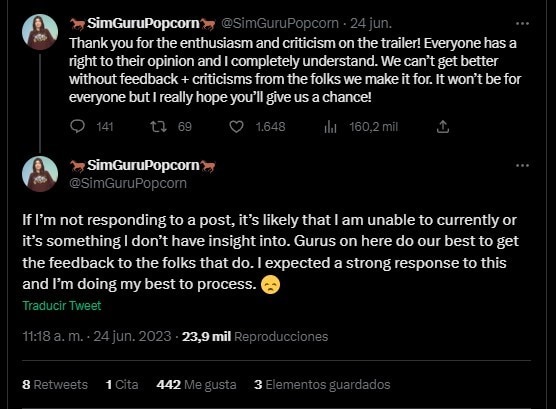
Task: Open the 24 jun. timestamp of first tweet
Action: pos(371,23)
